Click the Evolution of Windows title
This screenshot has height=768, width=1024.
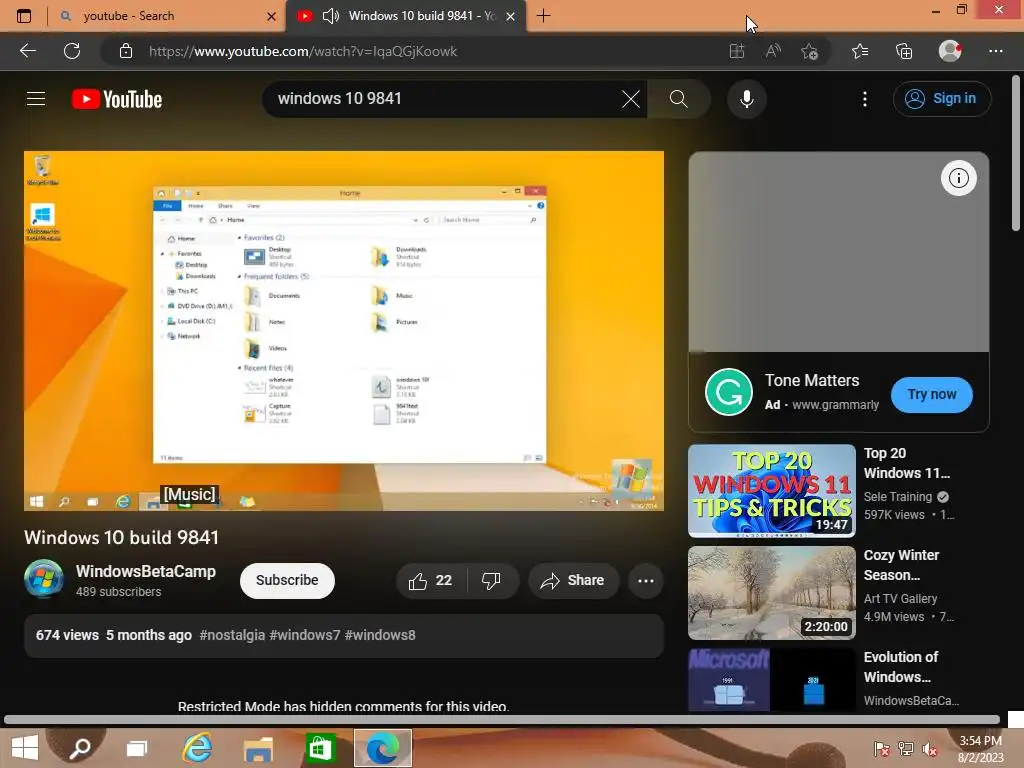[x=901, y=667]
